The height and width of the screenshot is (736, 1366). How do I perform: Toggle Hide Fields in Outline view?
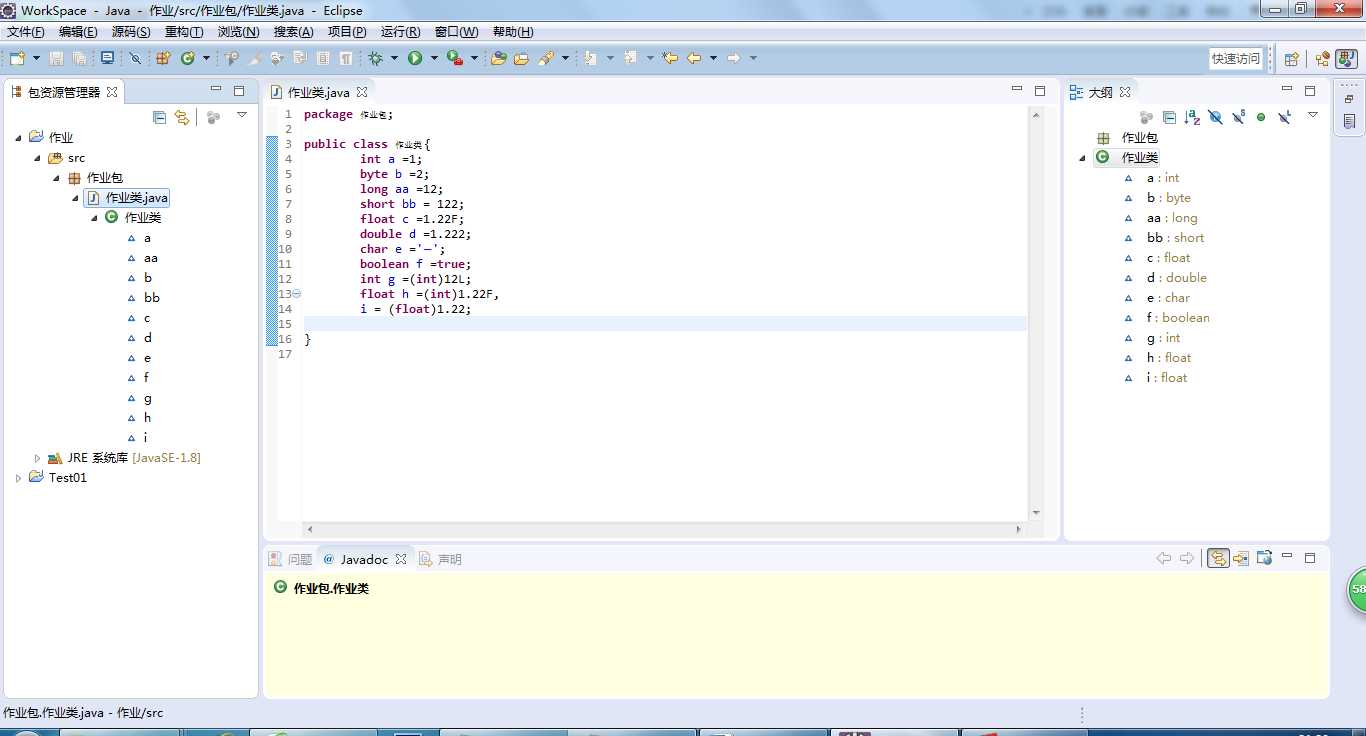point(1215,117)
